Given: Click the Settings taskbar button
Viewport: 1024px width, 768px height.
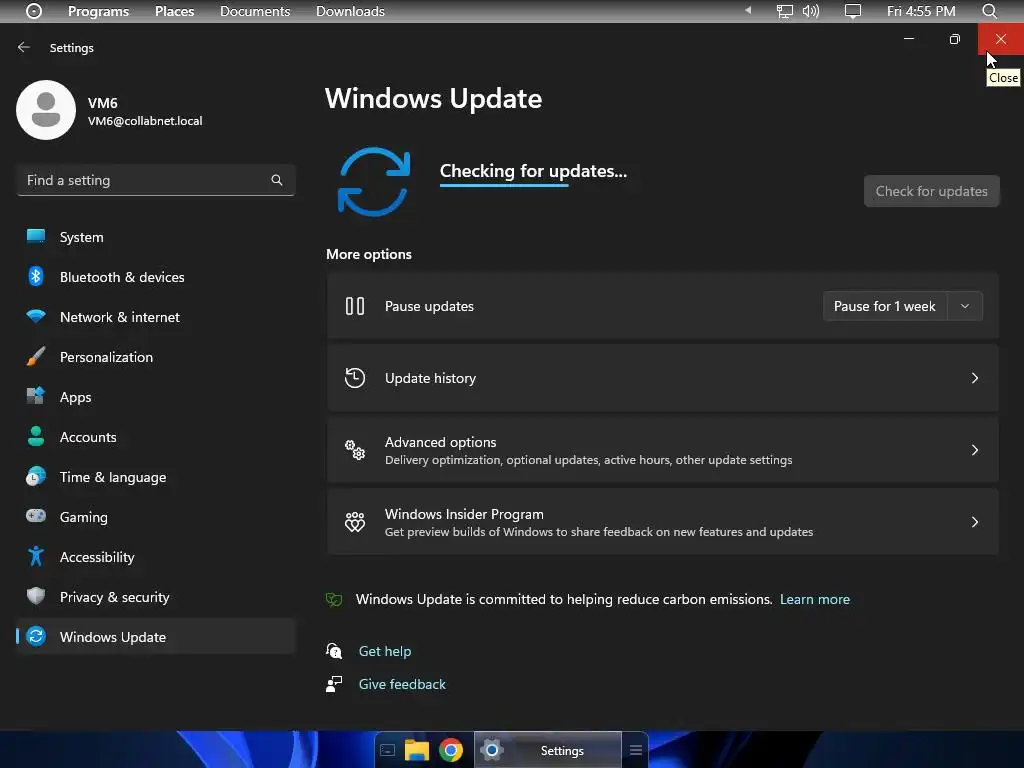Looking at the screenshot, I should (x=548, y=750).
